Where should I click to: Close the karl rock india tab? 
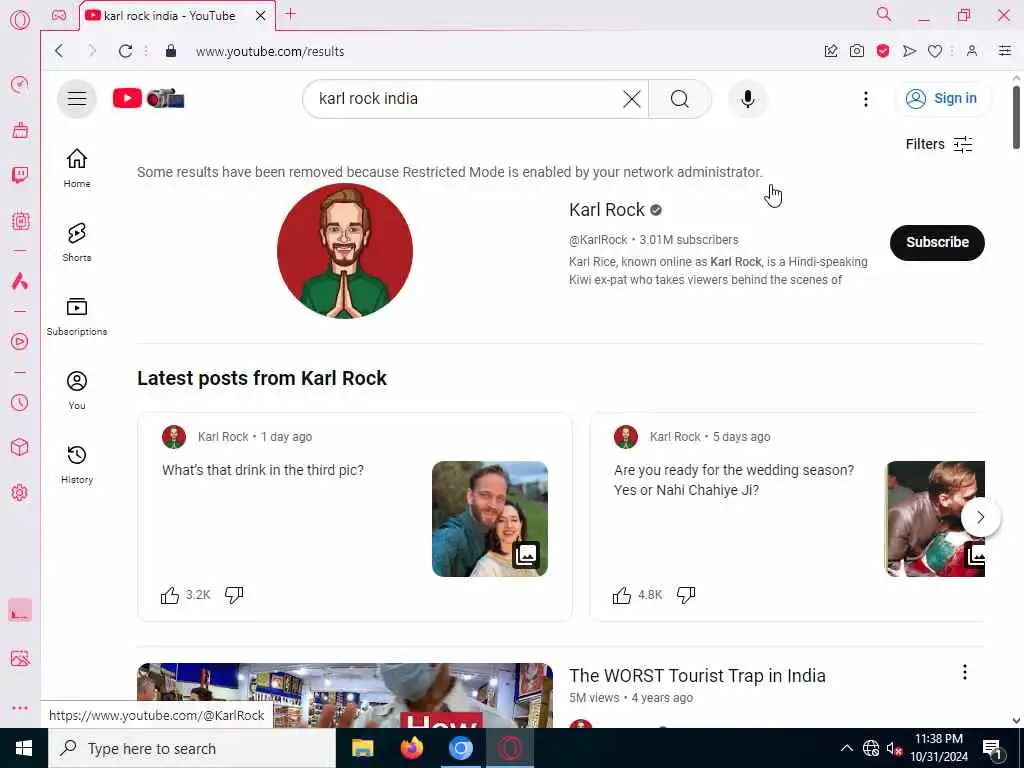(x=261, y=15)
